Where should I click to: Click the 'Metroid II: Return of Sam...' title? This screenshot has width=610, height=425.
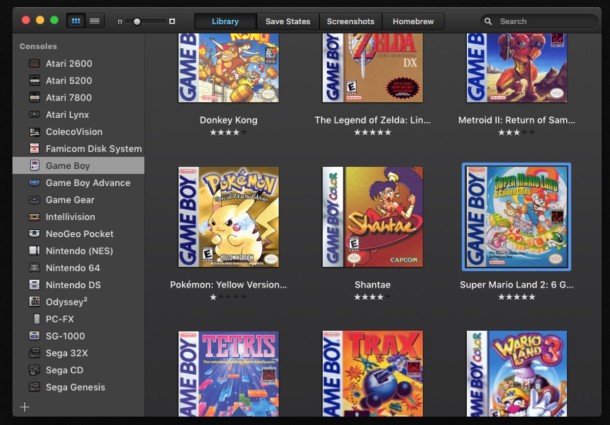coord(517,120)
